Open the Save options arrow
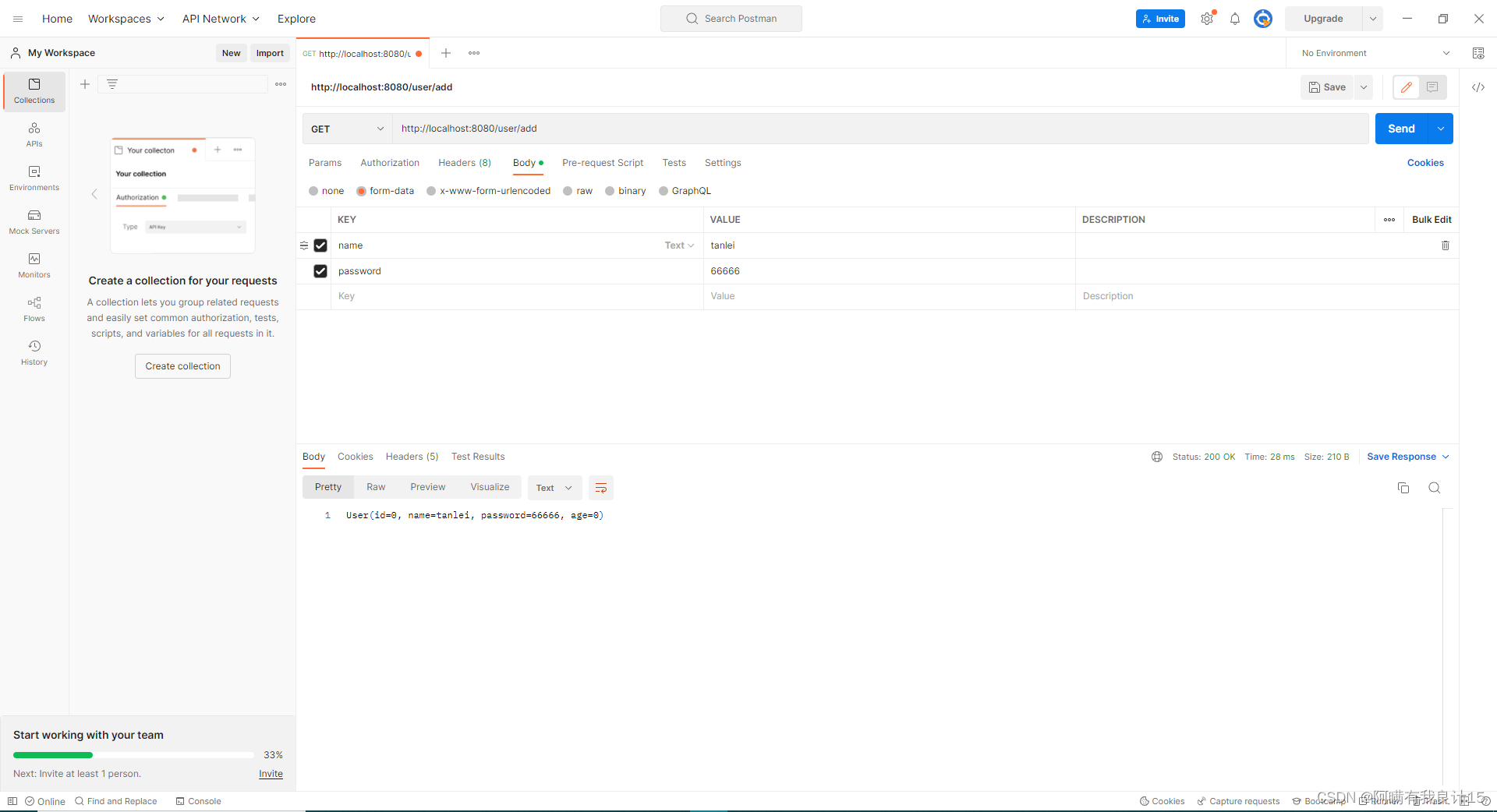This screenshot has width=1497, height=812. (x=1364, y=87)
